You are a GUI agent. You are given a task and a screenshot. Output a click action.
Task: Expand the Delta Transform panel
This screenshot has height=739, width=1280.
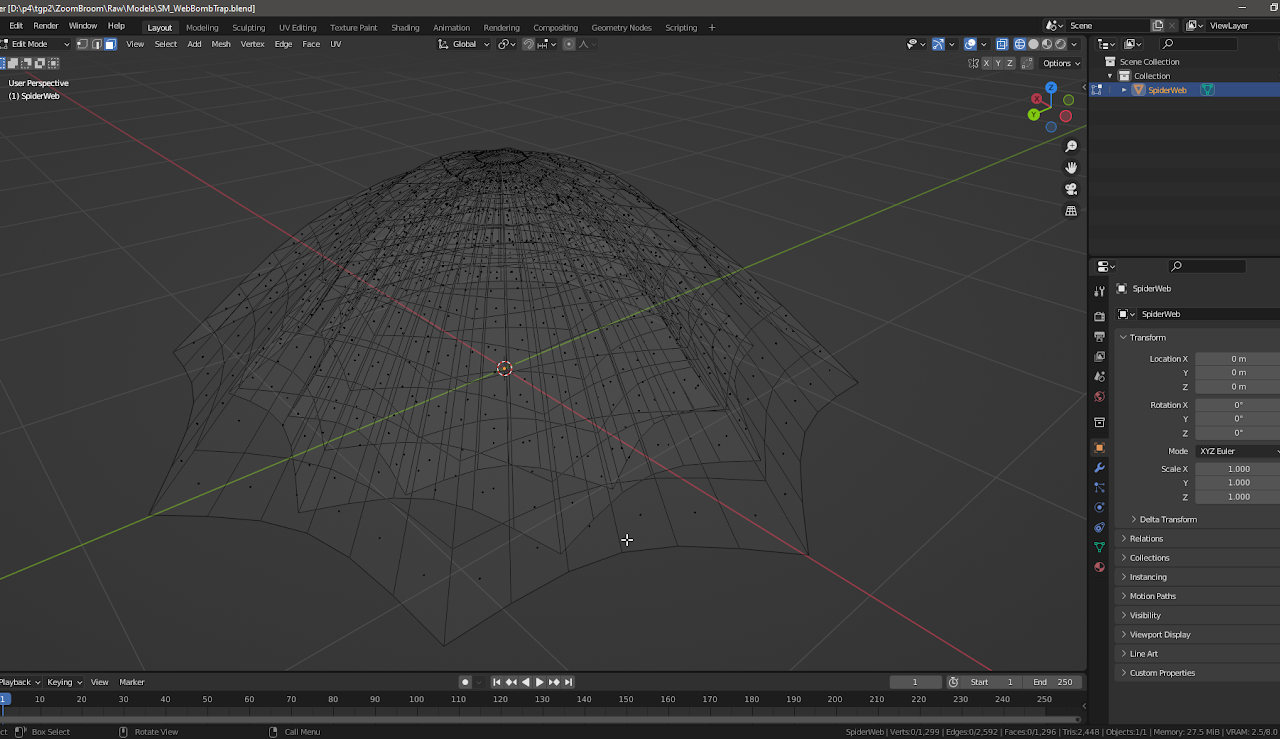coord(1167,520)
